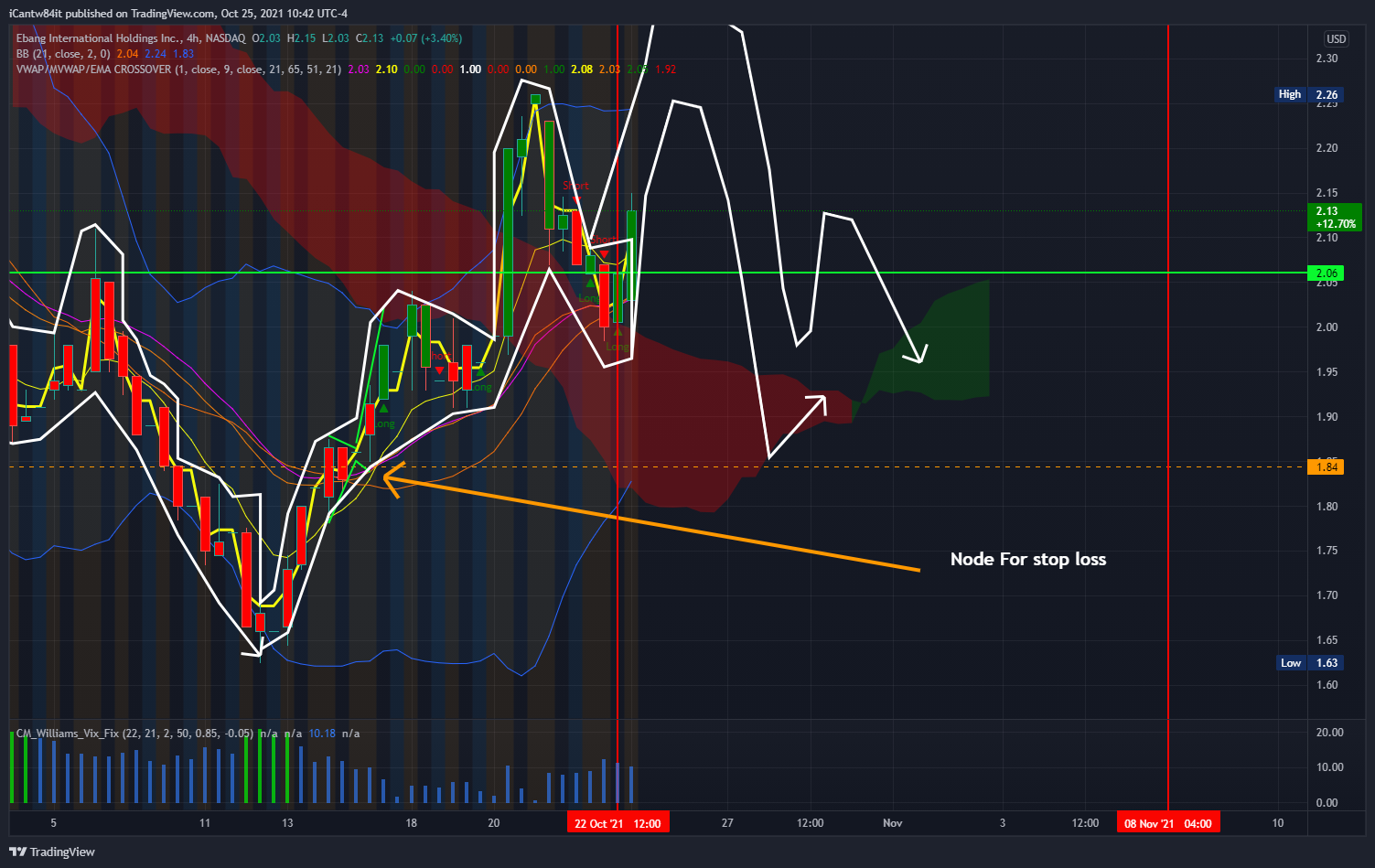Click the NASDAQ exchange label in the legend
This screenshot has height=868, width=1375.
tap(225, 38)
